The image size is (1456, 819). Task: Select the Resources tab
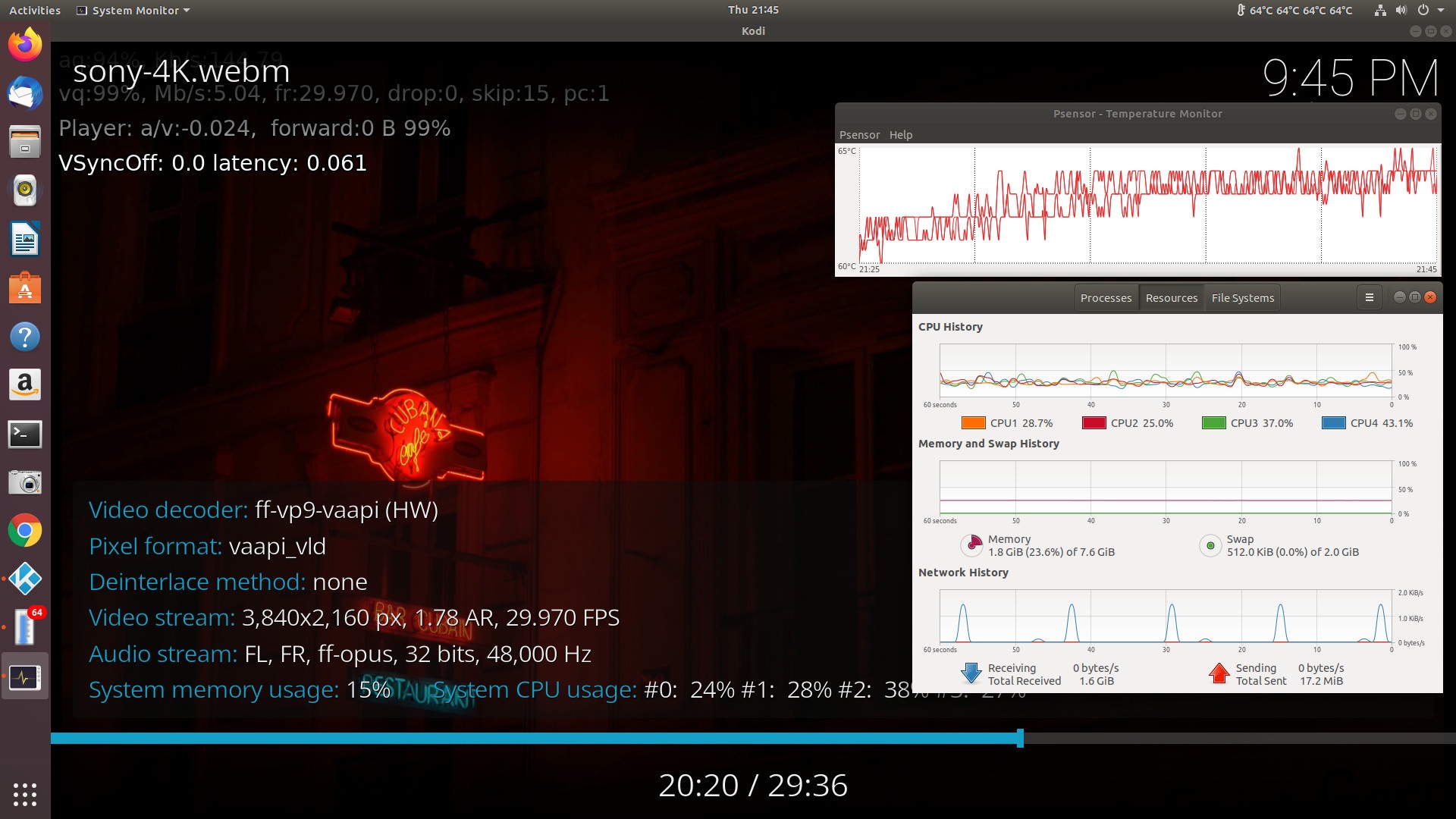[x=1172, y=298]
